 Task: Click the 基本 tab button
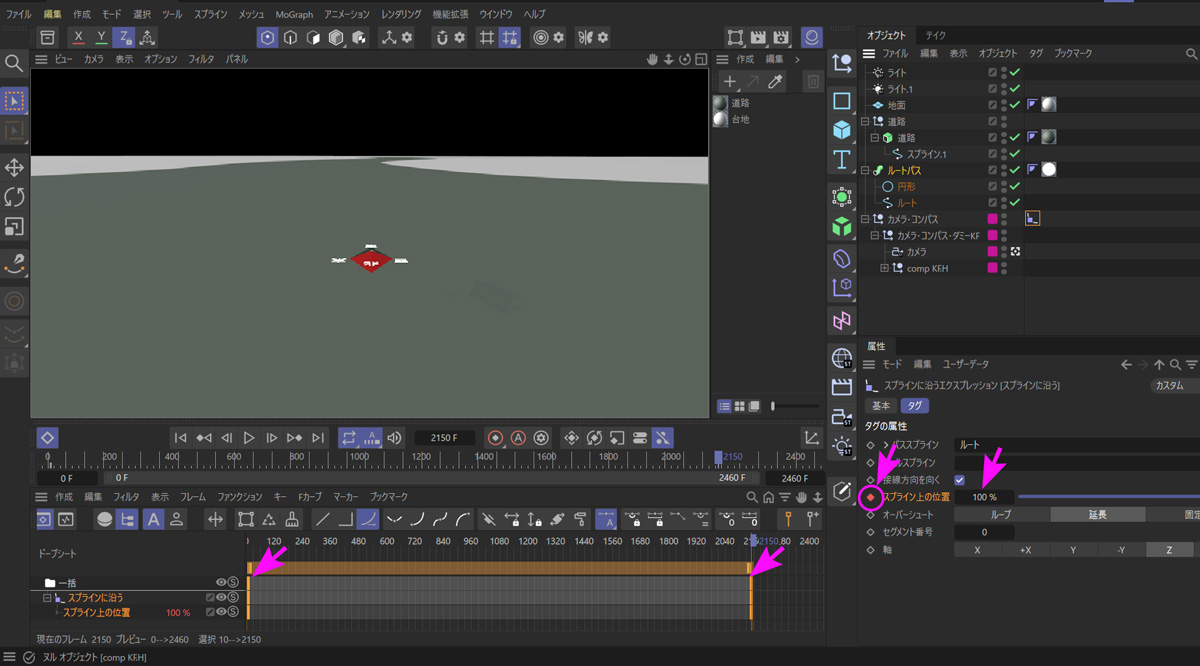pos(881,406)
